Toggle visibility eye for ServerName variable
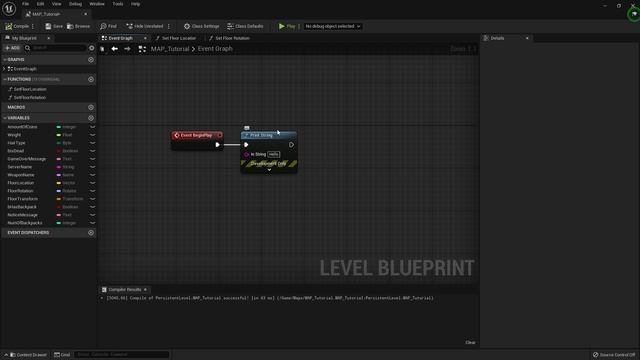The image size is (640, 360). [x=92, y=167]
